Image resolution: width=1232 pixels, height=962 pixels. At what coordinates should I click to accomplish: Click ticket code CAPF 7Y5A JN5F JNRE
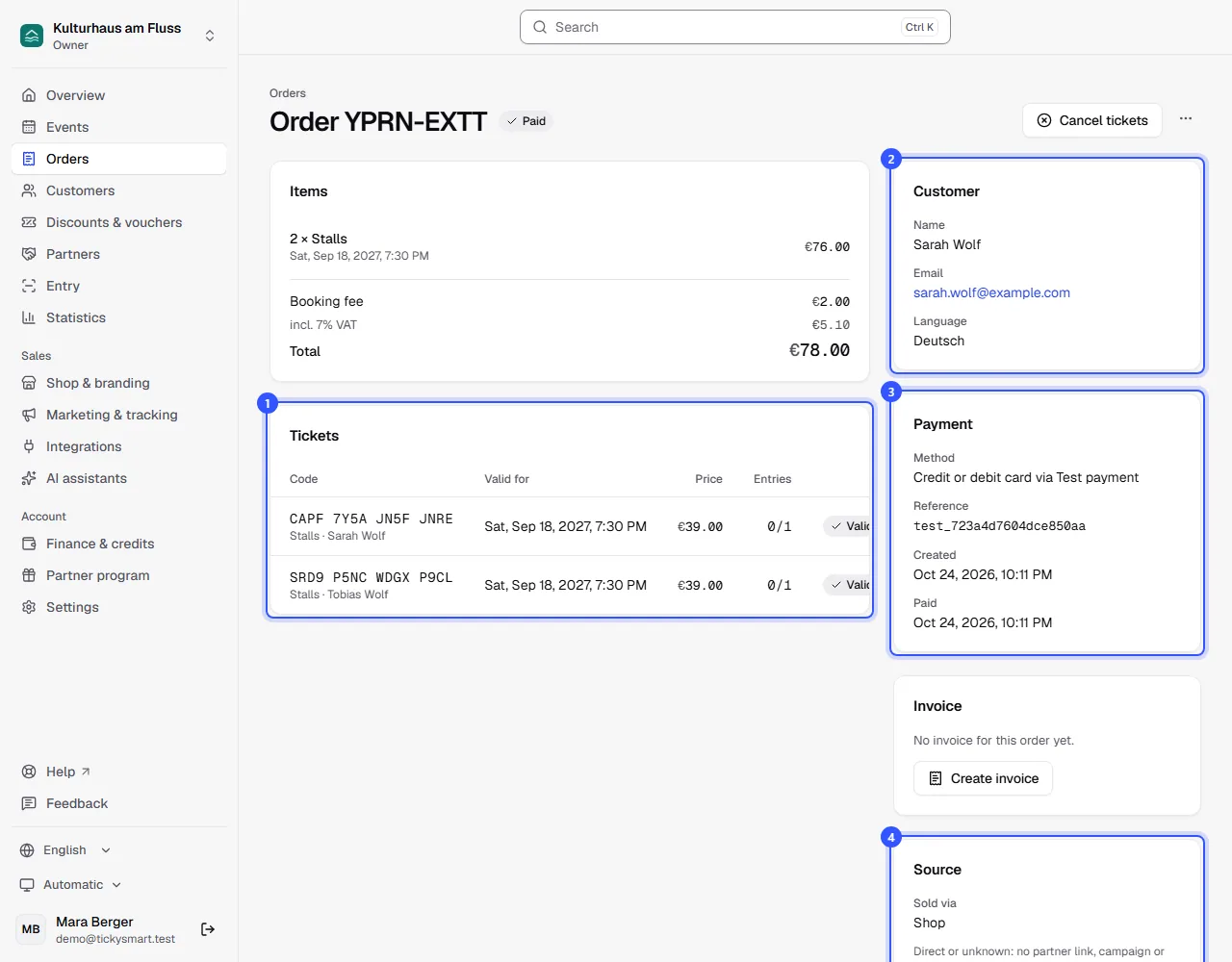pos(372,519)
